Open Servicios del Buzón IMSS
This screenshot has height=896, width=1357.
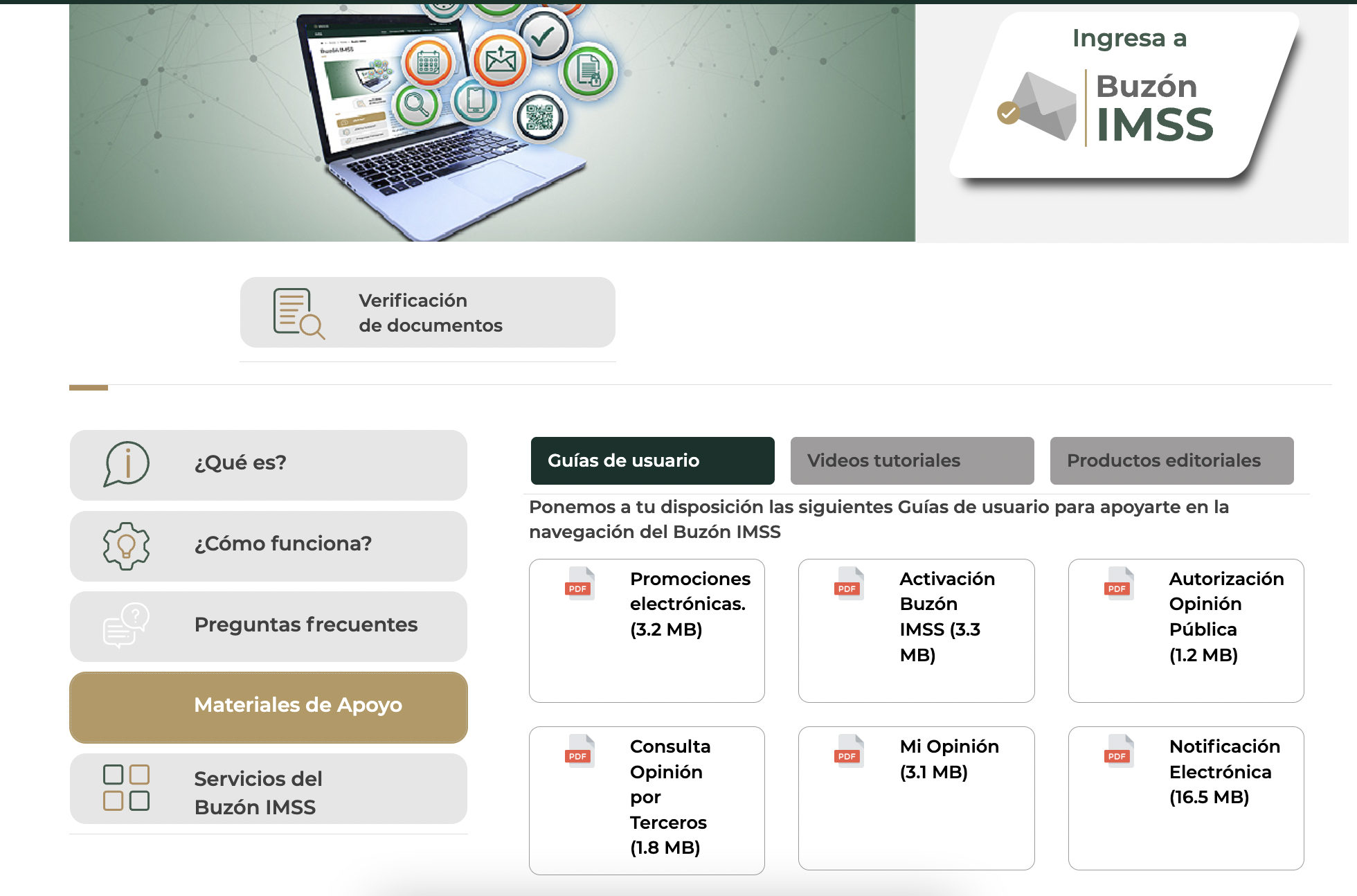click(x=269, y=789)
